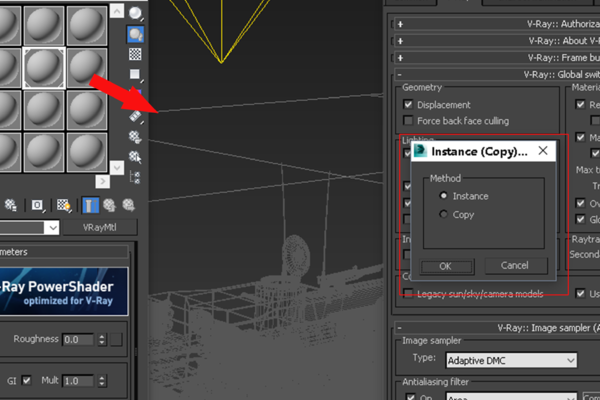Screen dimensions: 600x400
Task: Expand the V-Ray:: About V-Ray rollout
Action: pyautogui.click(x=400, y=41)
